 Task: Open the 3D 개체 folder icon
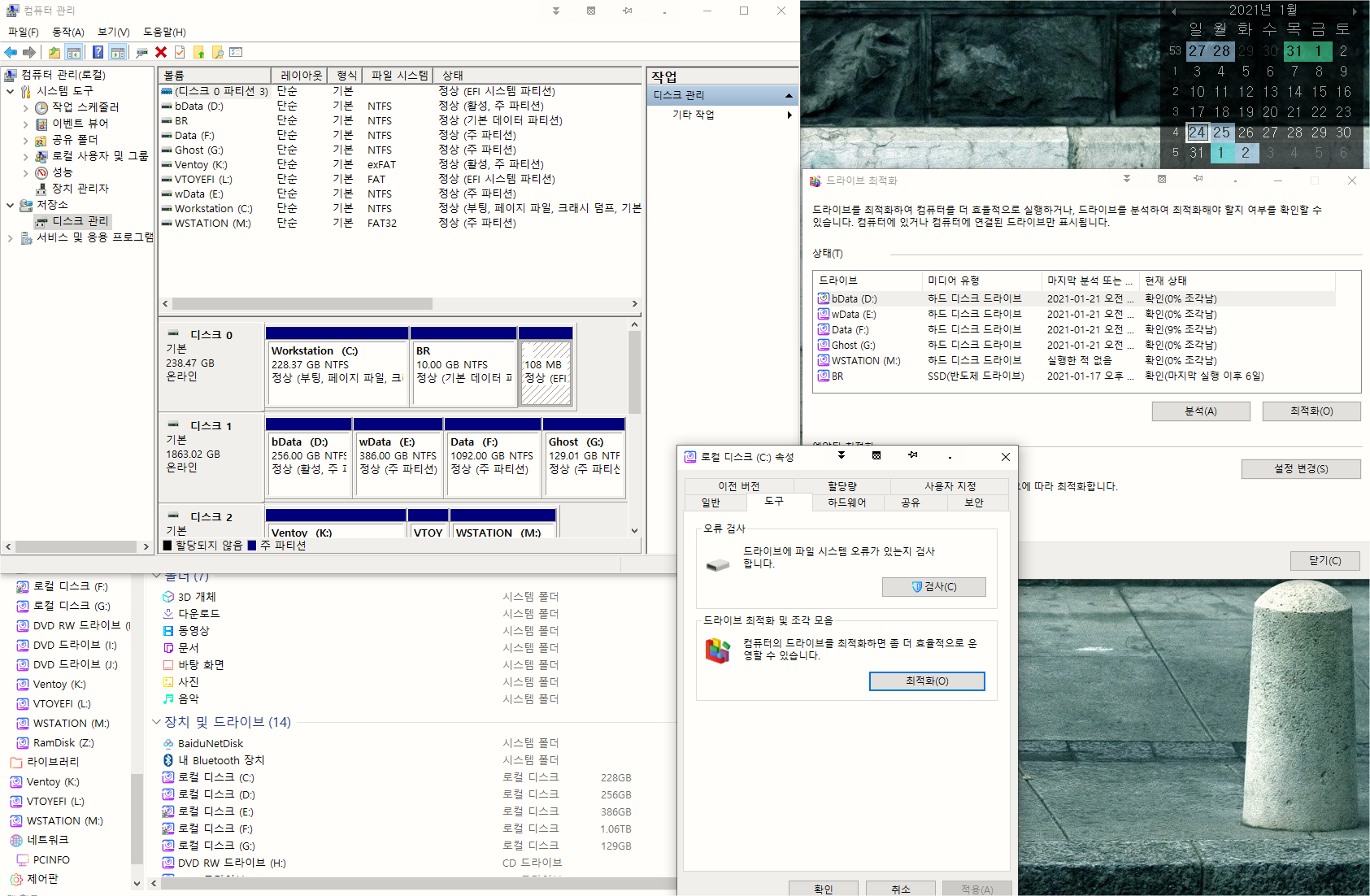coord(168,597)
